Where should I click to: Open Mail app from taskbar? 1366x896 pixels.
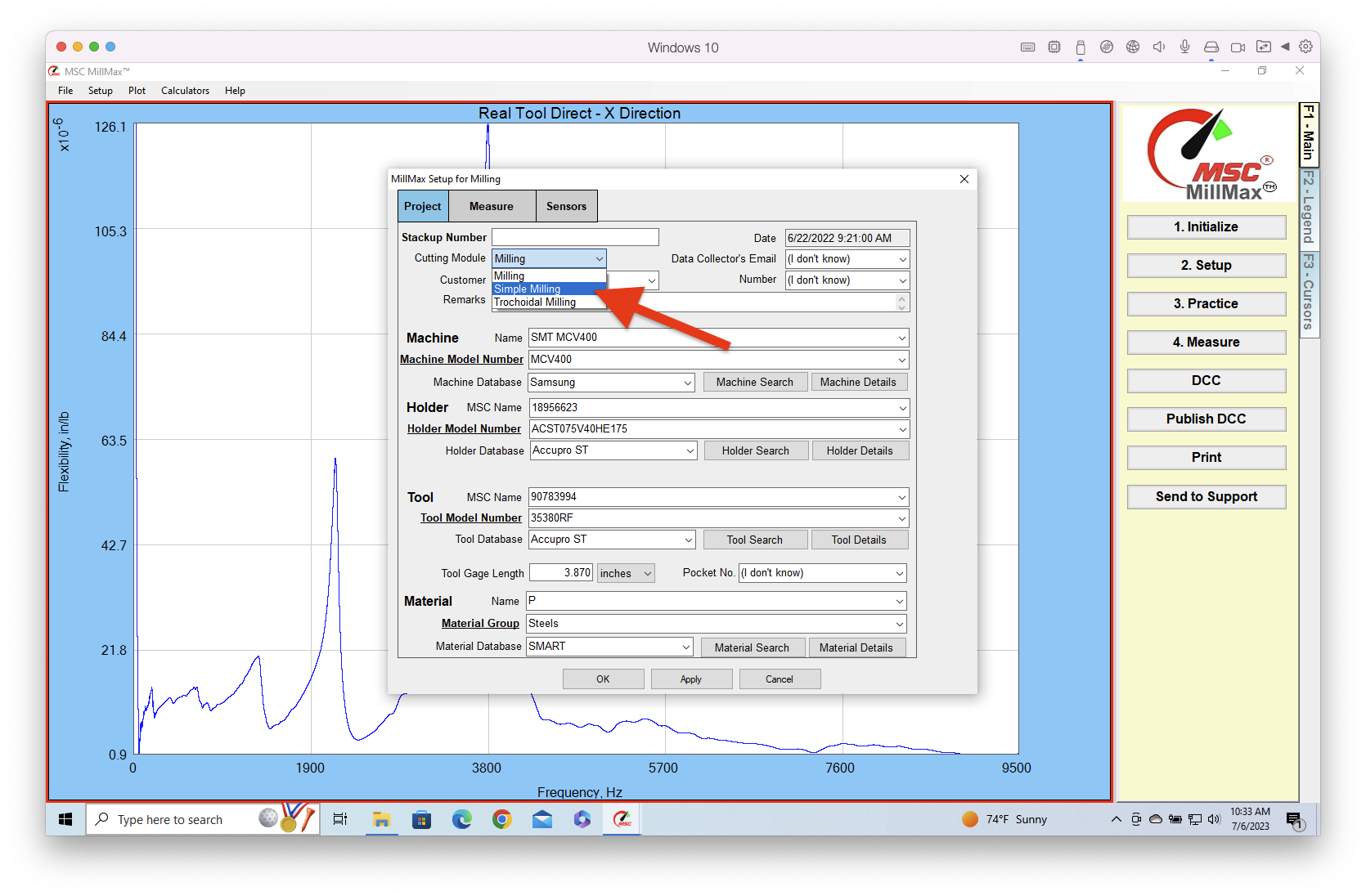[x=541, y=819]
